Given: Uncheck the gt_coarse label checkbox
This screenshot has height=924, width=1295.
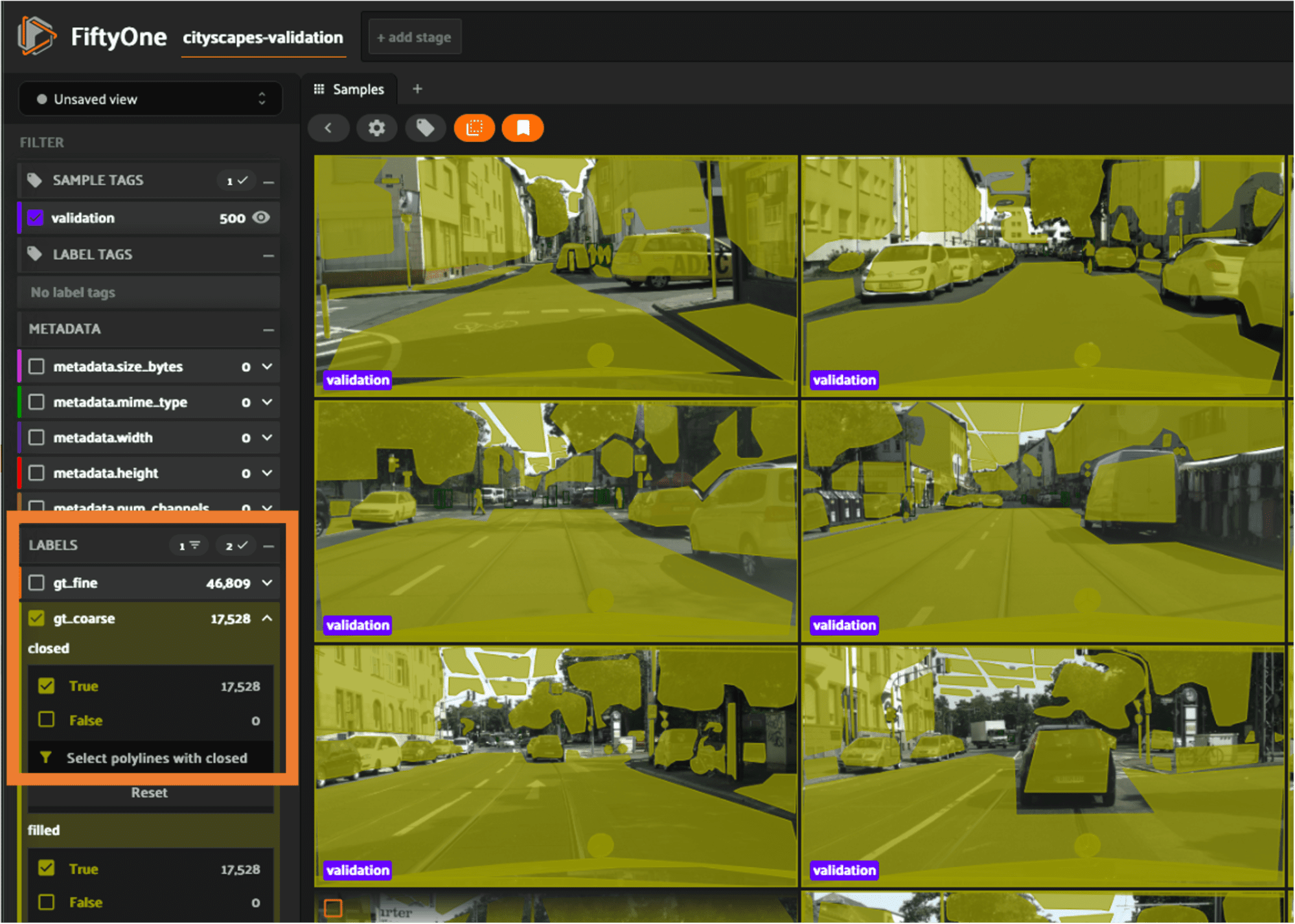Looking at the screenshot, I should pyautogui.click(x=37, y=618).
